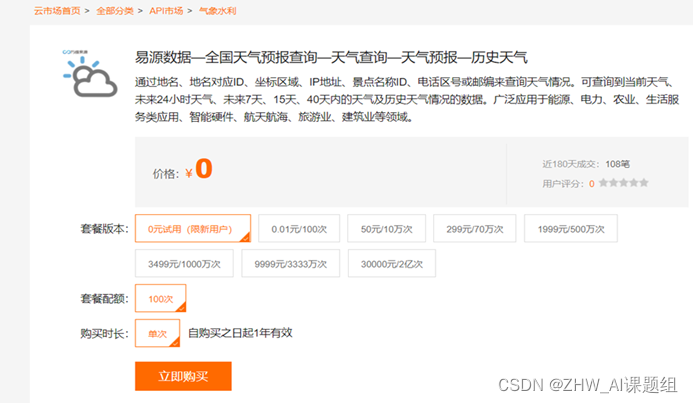Click the 套餐配额 label
The image size is (693, 403).
(104, 298)
